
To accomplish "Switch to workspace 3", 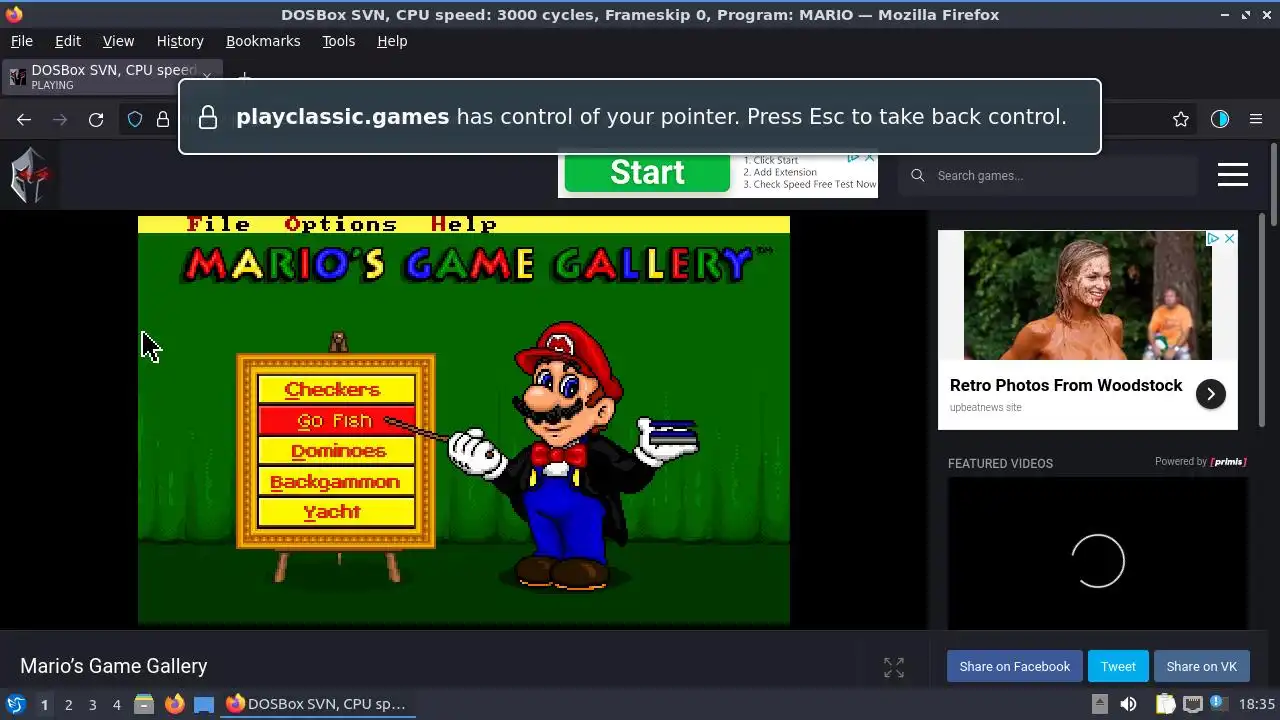I will 92,704.
